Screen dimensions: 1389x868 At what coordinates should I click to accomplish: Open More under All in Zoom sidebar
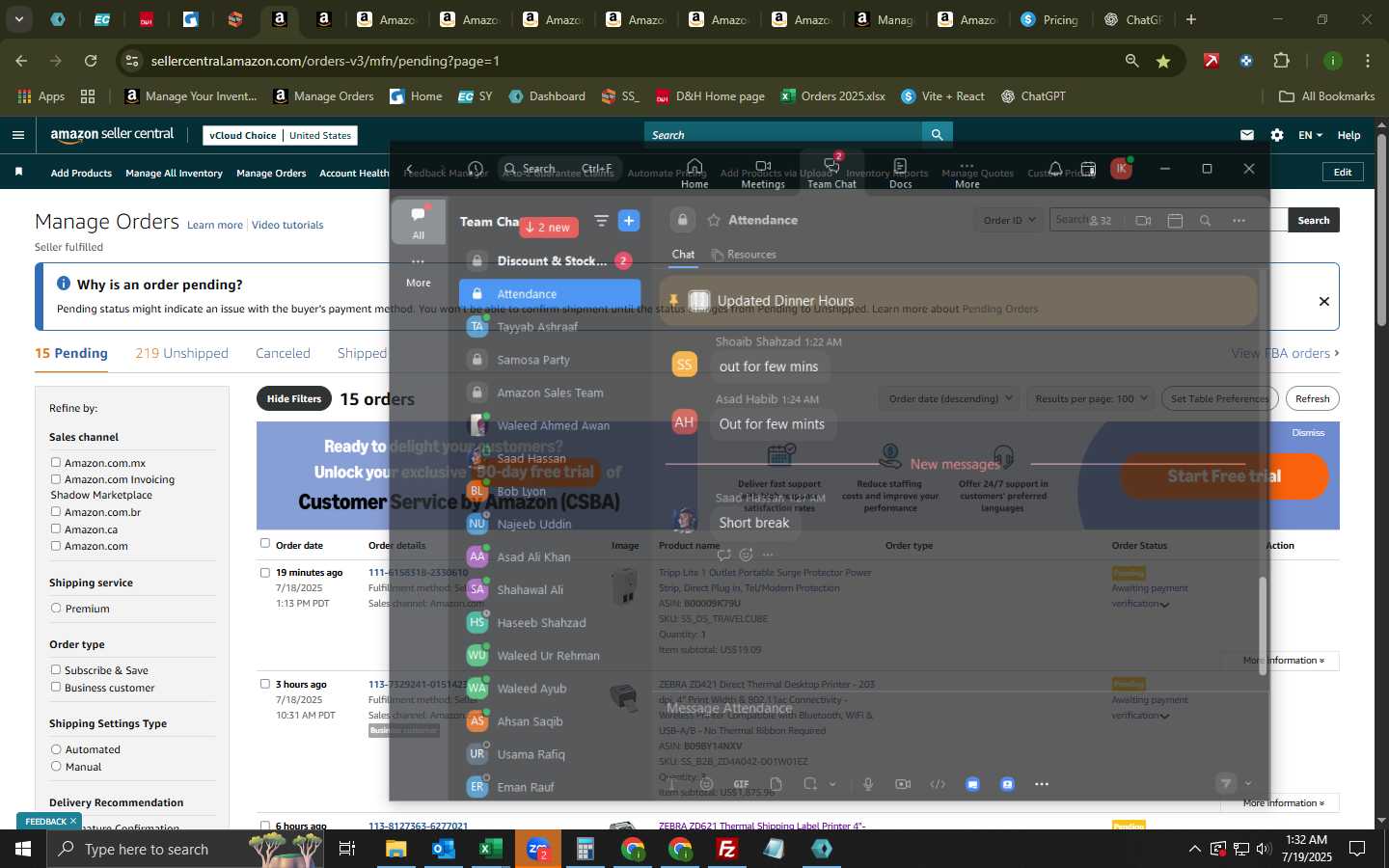pos(419,272)
